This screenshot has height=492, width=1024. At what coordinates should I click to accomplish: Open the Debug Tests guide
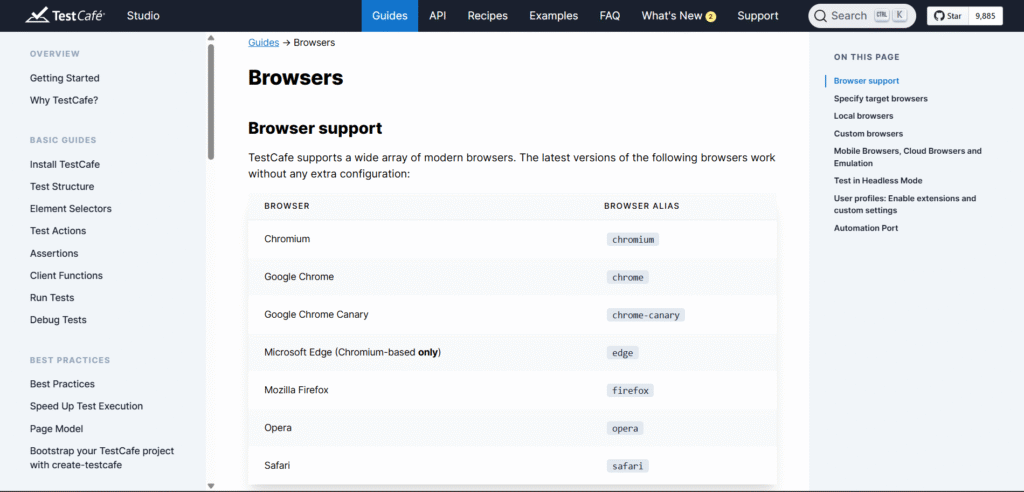pyautogui.click(x=58, y=320)
